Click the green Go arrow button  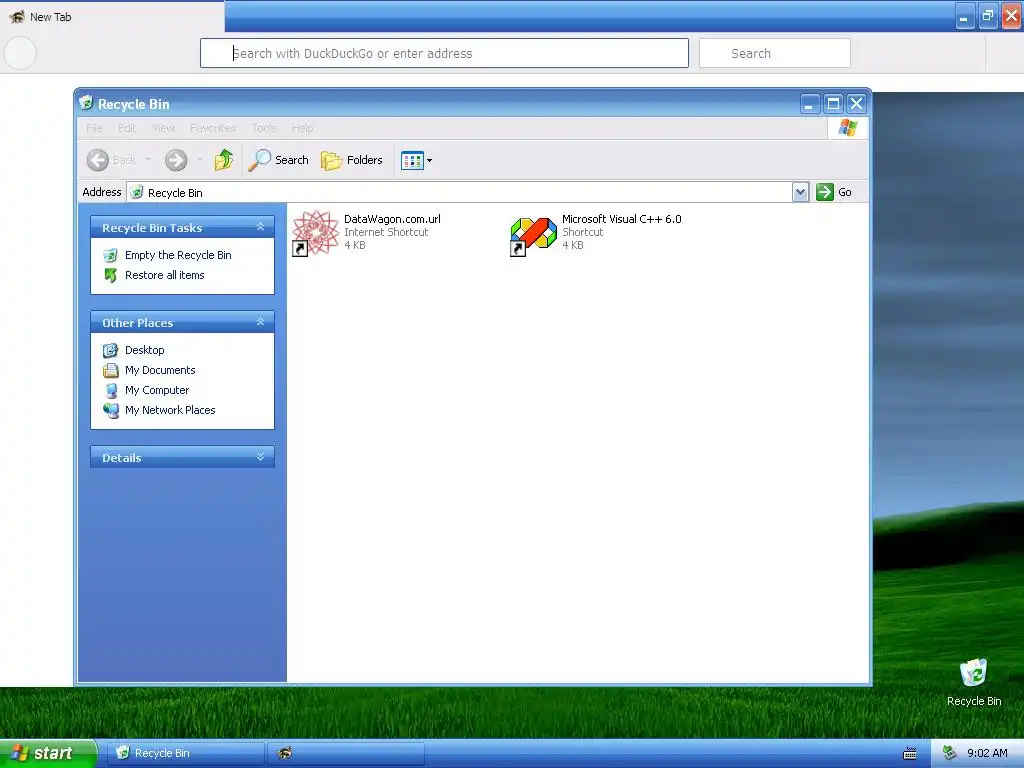coord(825,192)
